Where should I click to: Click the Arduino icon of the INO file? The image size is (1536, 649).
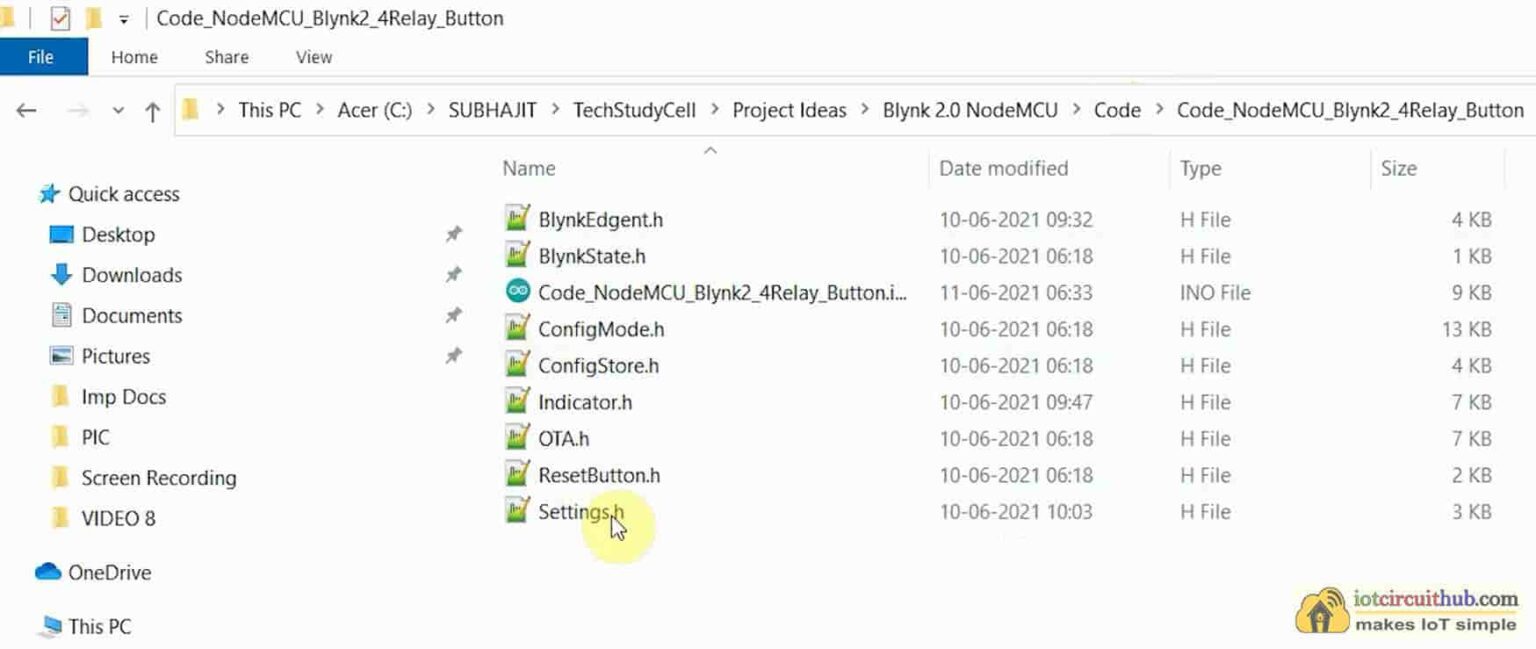(x=517, y=293)
